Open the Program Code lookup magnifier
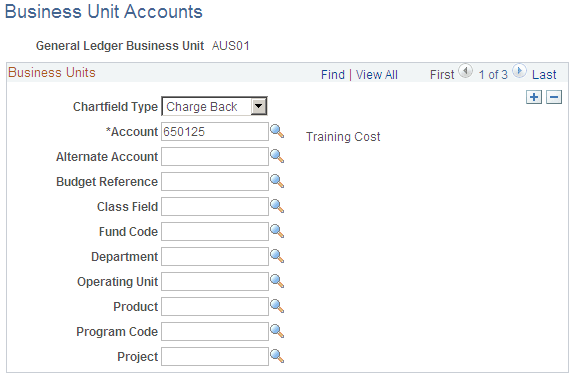 click(x=277, y=331)
